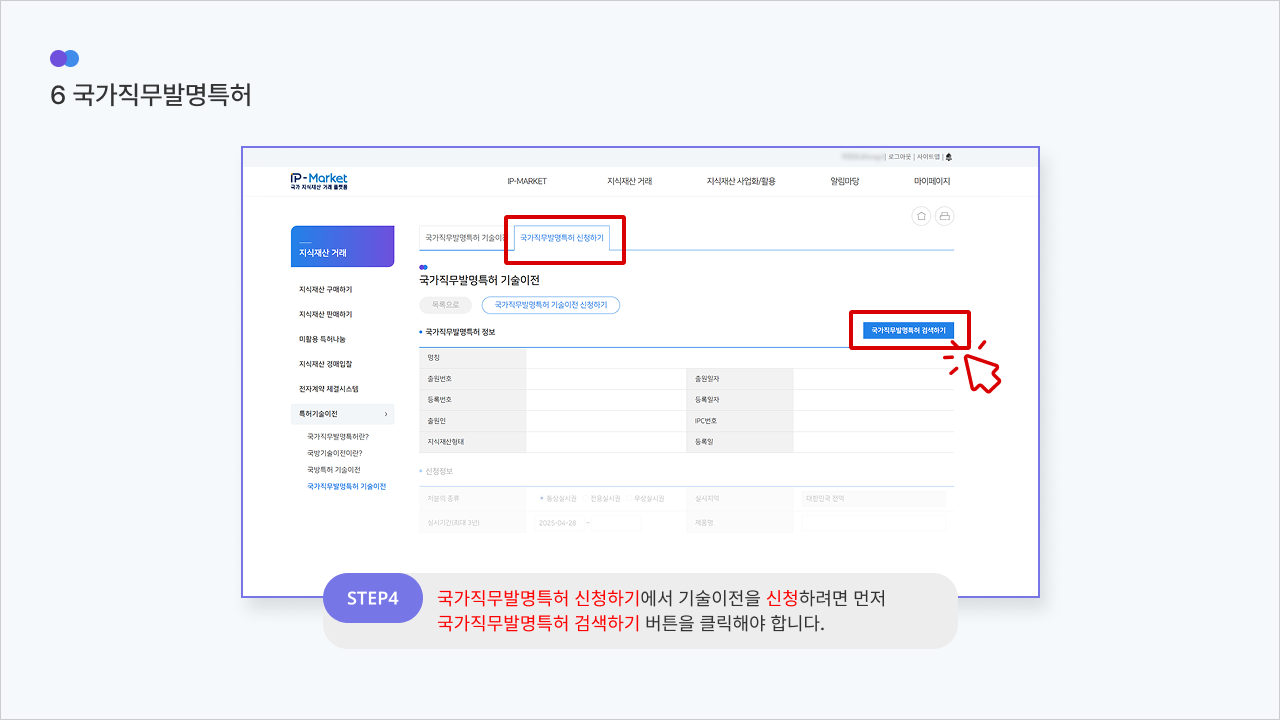Click 국가직무발명특허 기술이전 신청하기 outlined button

[550, 305]
